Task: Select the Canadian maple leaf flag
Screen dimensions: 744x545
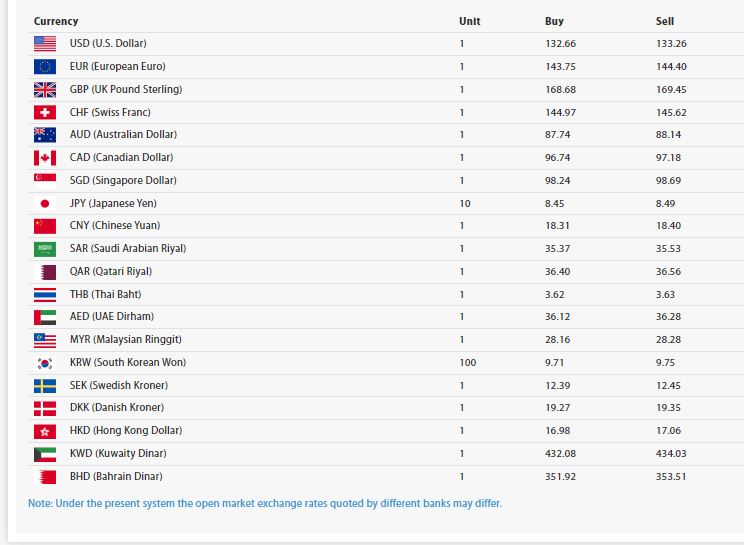Action: (45, 158)
